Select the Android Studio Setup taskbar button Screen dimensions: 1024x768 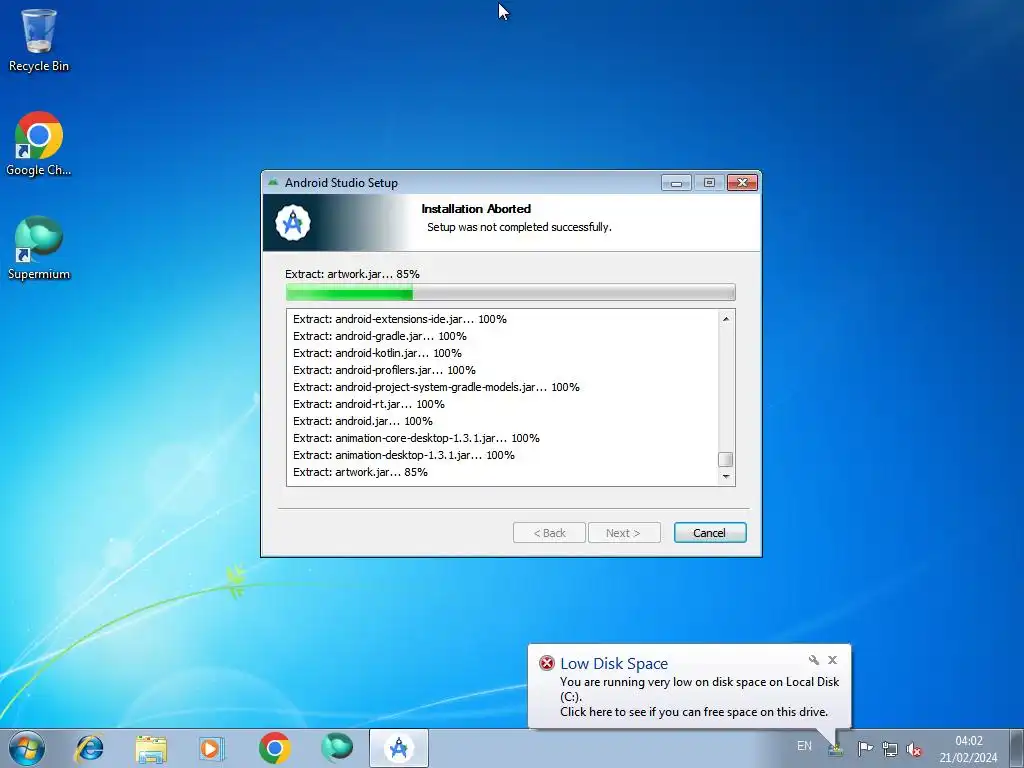pyautogui.click(x=399, y=748)
